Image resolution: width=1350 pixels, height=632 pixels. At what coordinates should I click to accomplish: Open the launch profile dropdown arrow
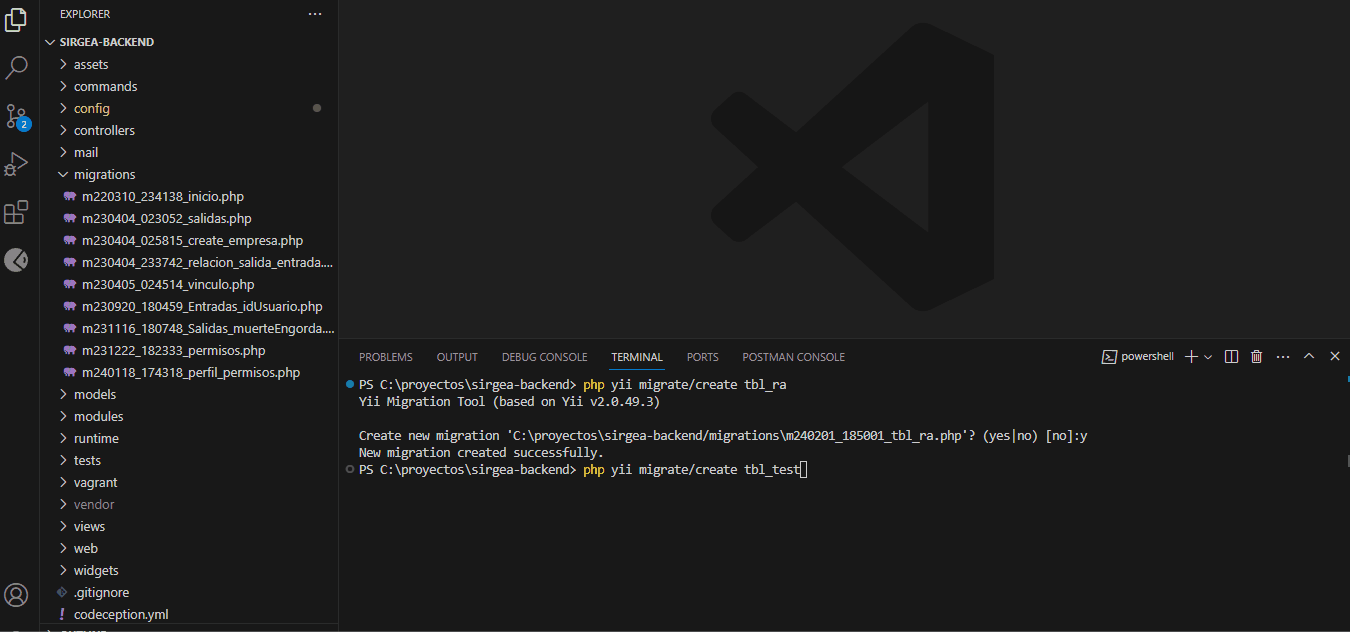(x=1208, y=356)
